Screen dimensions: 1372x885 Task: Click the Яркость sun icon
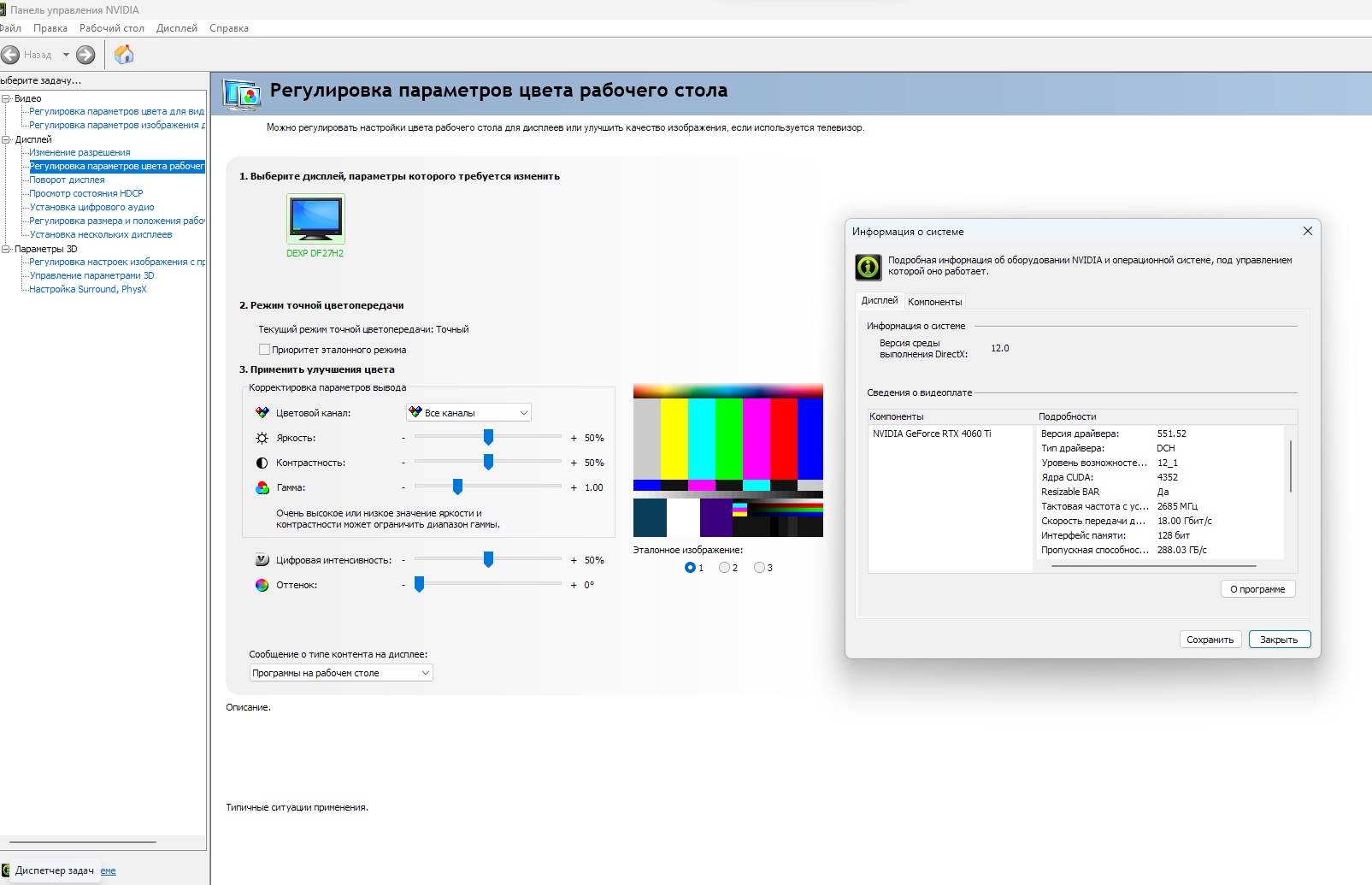click(262, 438)
